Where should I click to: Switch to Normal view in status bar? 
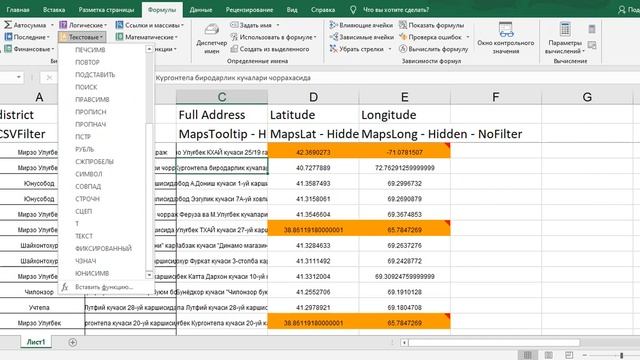(x=527, y=355)
